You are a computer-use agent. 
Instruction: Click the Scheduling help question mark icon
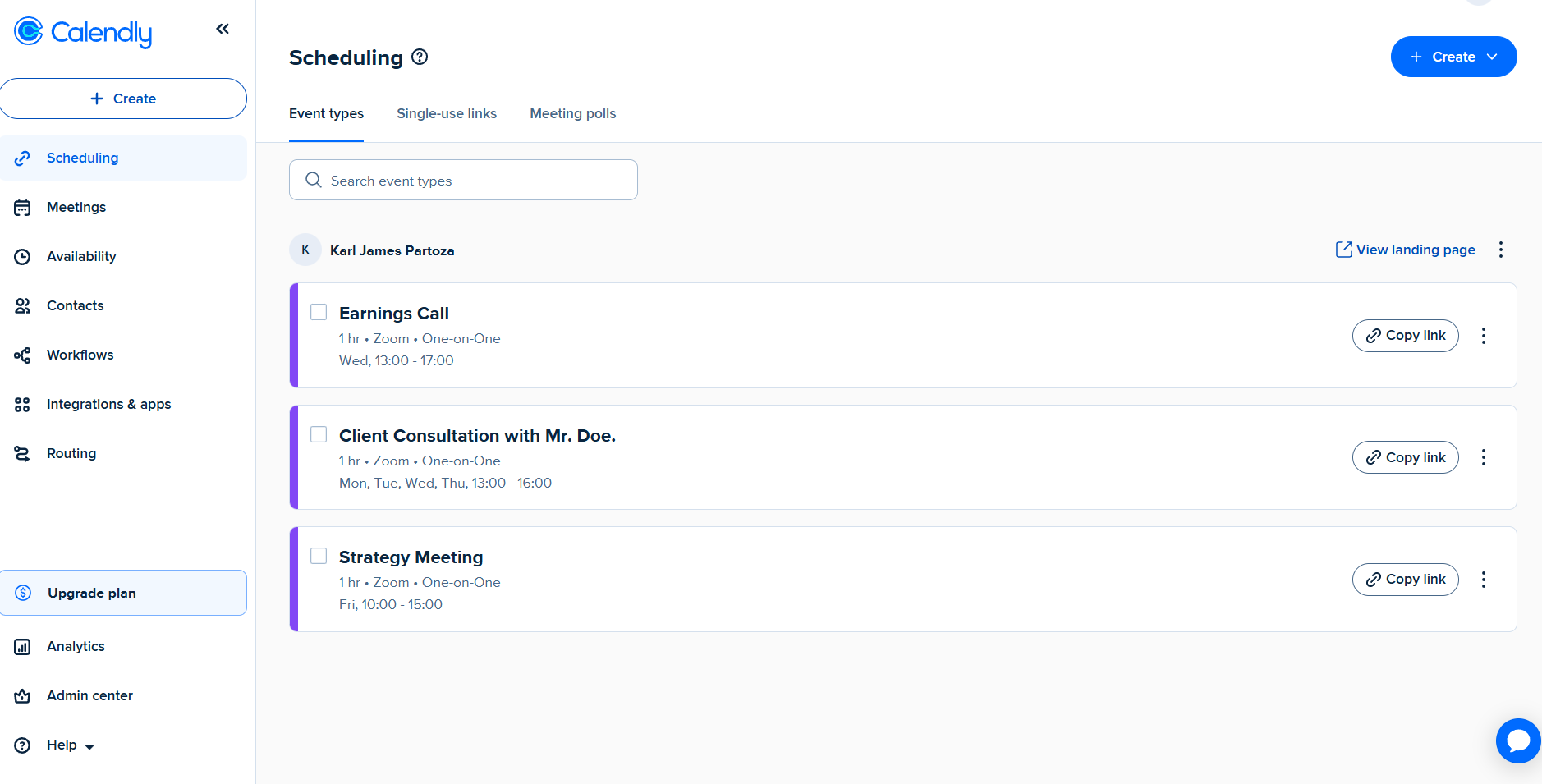tap(420, 57)
